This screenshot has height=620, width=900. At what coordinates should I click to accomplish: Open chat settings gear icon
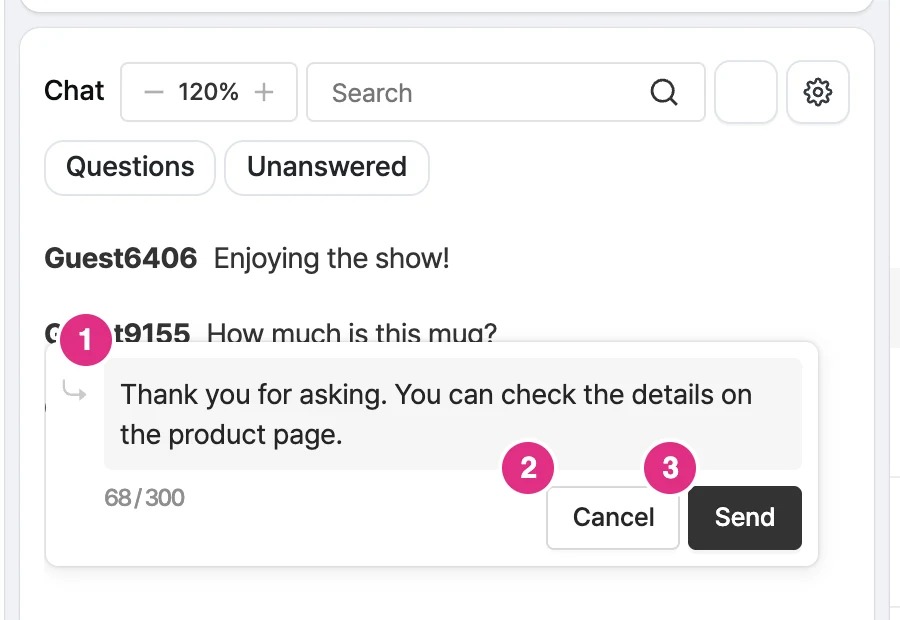(x=817, y=92)
